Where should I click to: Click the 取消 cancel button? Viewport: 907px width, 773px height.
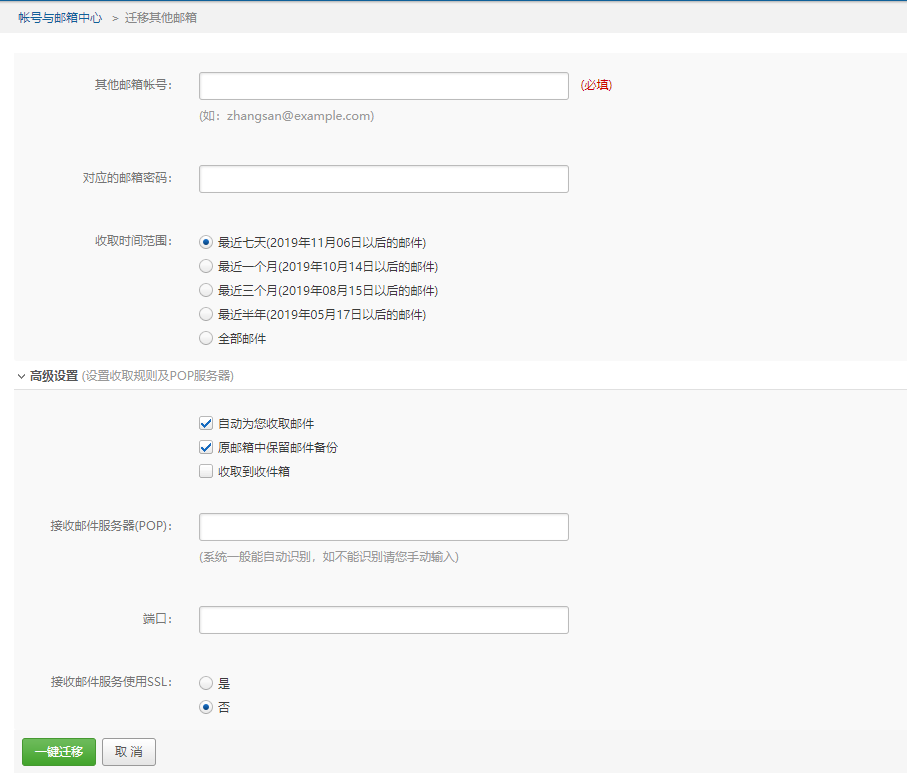[129, 752]
